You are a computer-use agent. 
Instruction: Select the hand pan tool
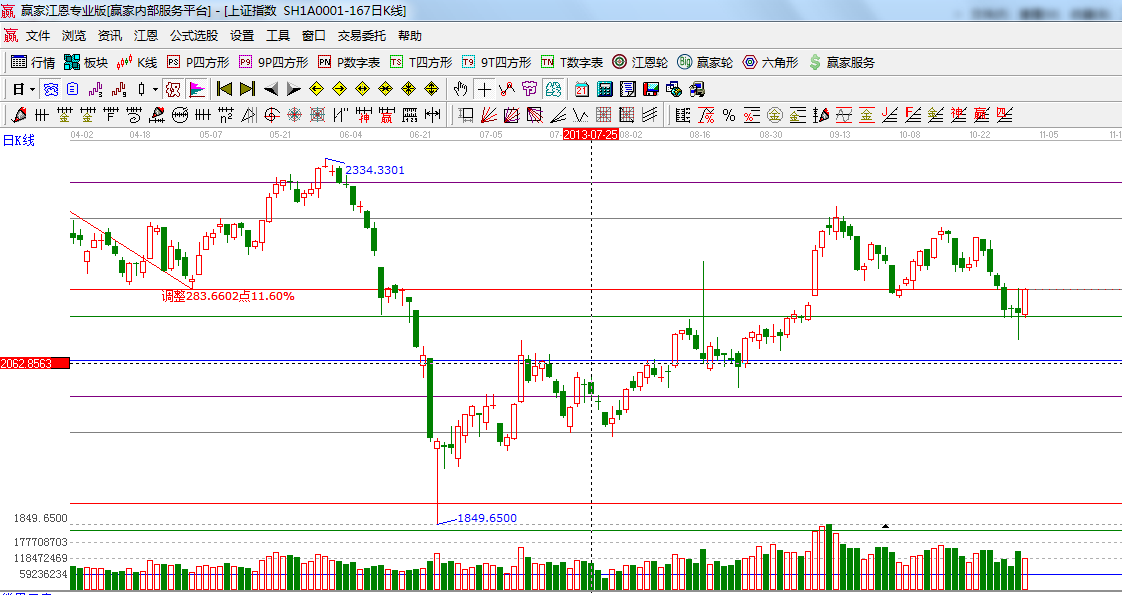(461, 89)
